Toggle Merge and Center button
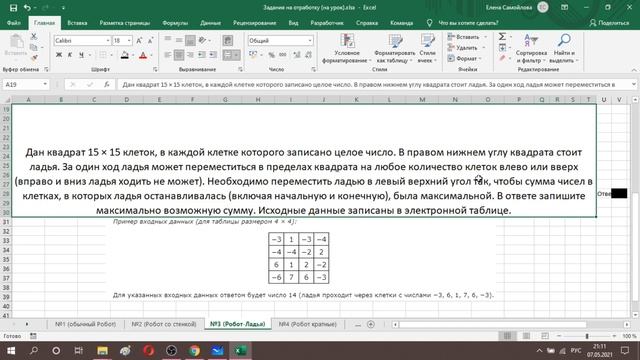The height and width of the screenshot is (360, 640). tap(228, 55)
